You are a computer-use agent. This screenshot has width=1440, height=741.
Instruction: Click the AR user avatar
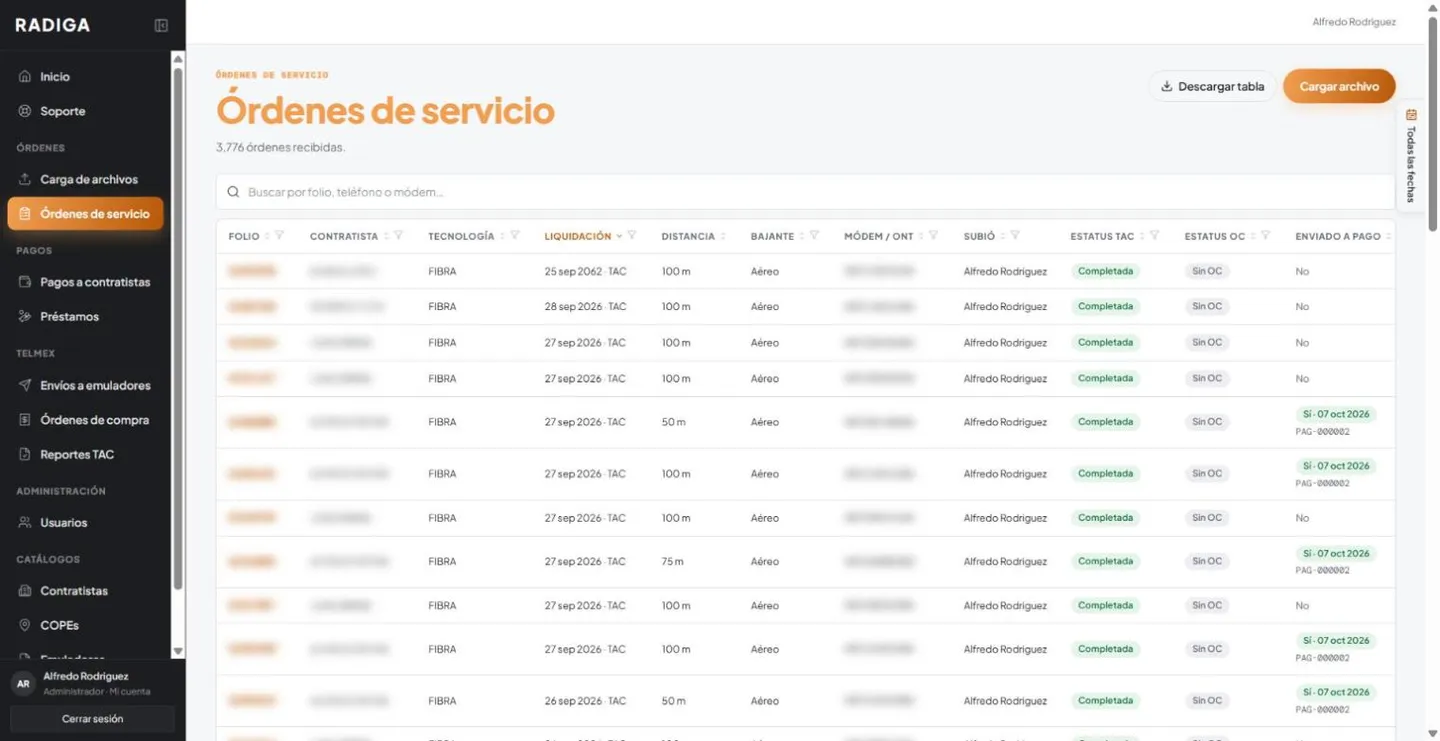[x=23, y=684]
